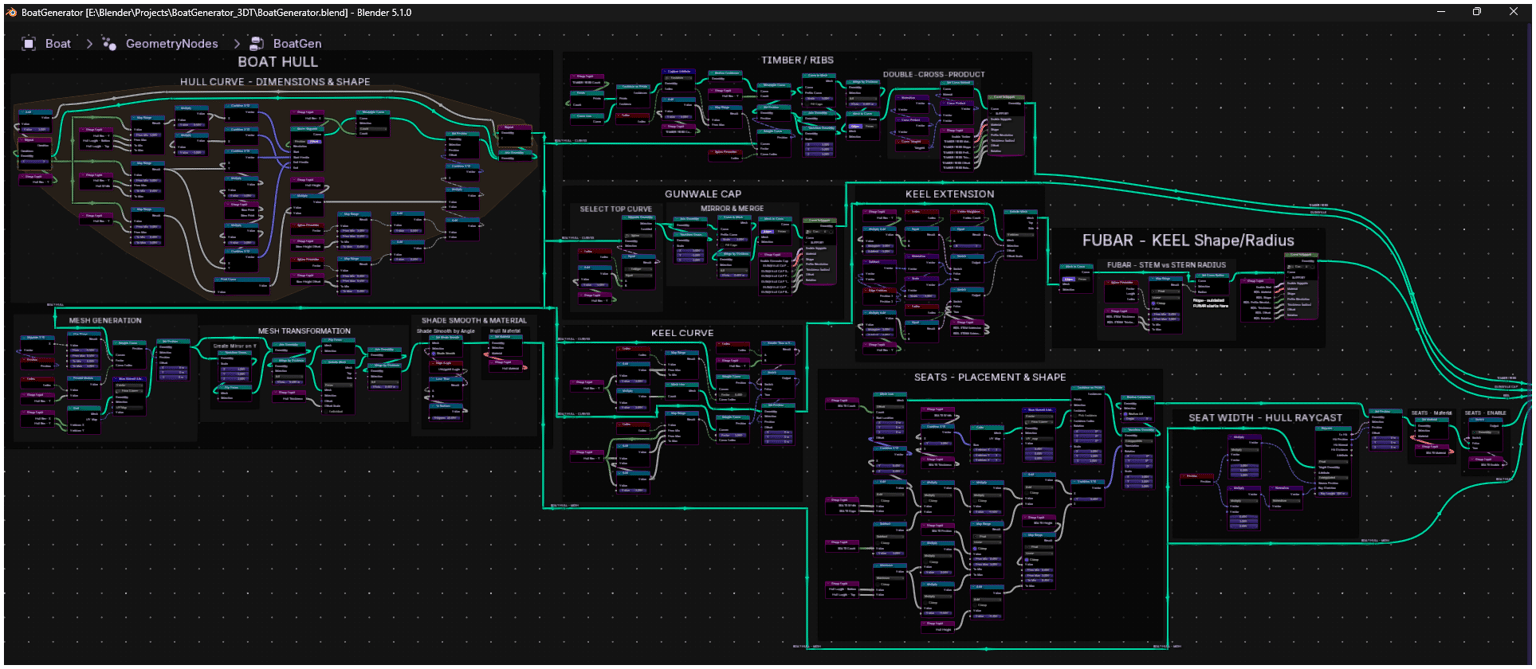Click the HULL CURVE - DIMENSIONS & SHAPE label
Screen dimensions: 1536x669
[x=275, y=81]
